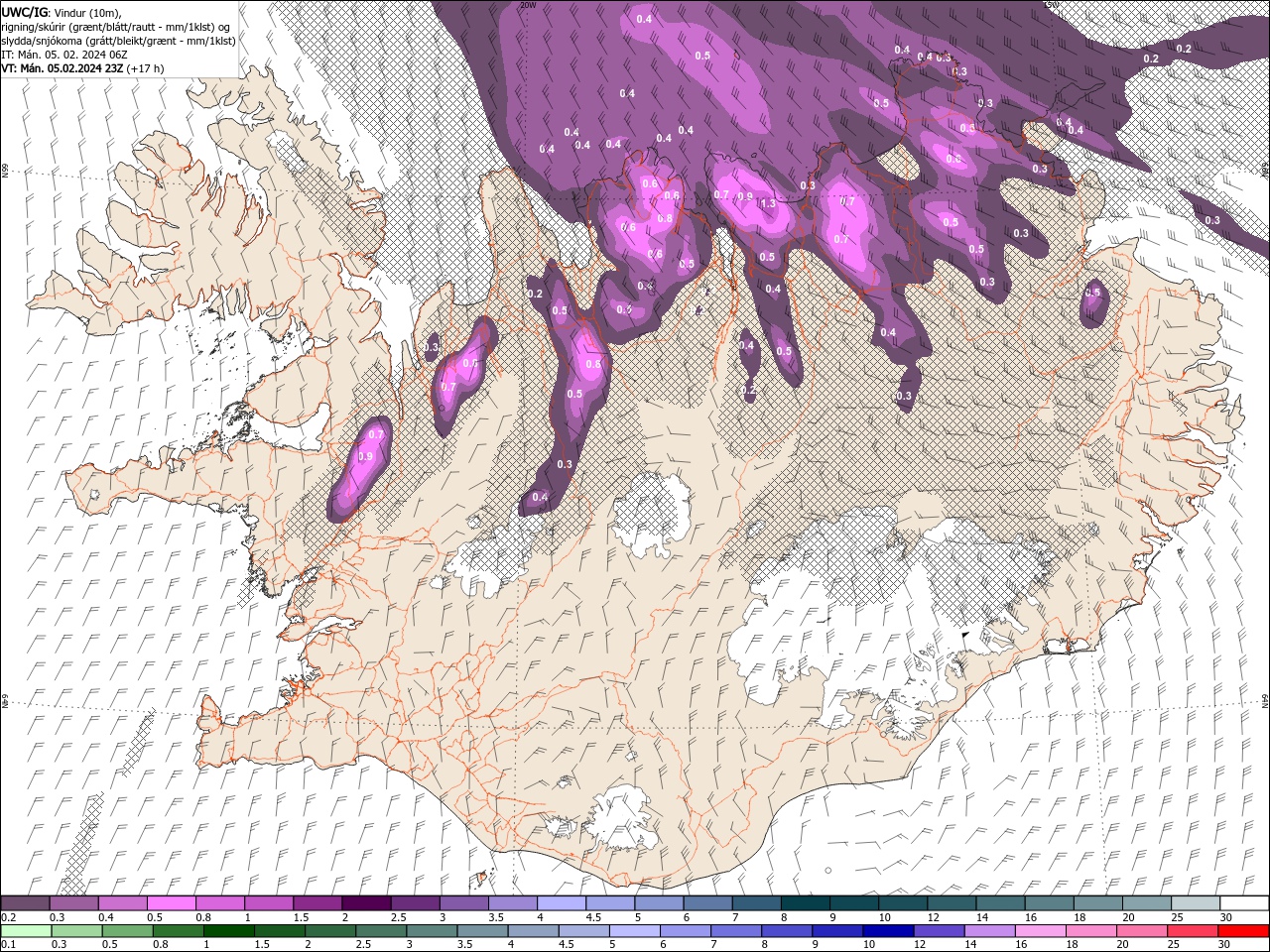Screen dimensions: 1270x952
Task: Click rain legend swatch between 7 and 8
Action: tap(736, 931)
